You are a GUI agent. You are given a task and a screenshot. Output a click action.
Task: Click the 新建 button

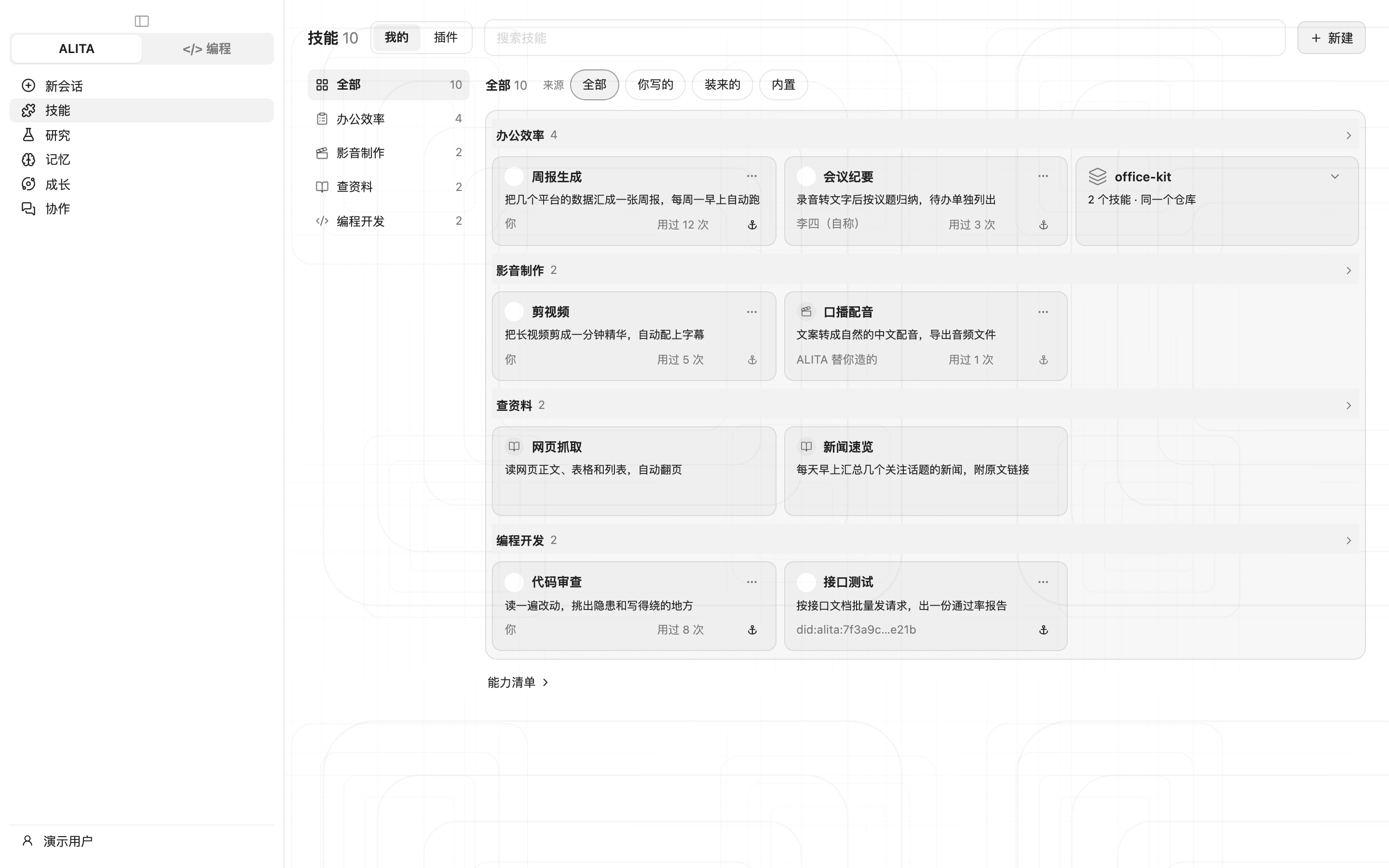[1331, 38]
